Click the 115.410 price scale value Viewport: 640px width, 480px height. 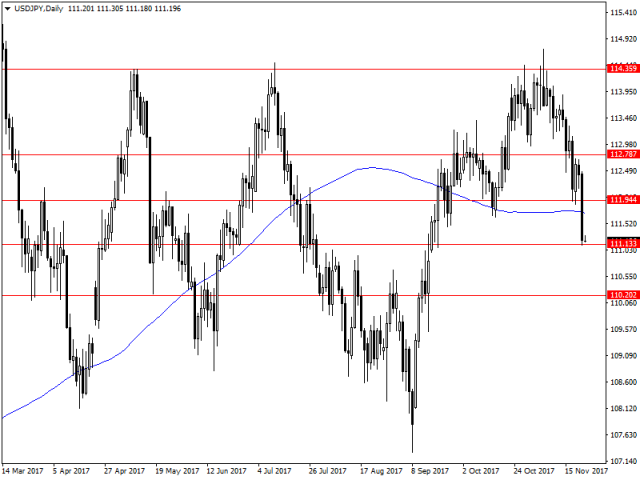(623, 13)
